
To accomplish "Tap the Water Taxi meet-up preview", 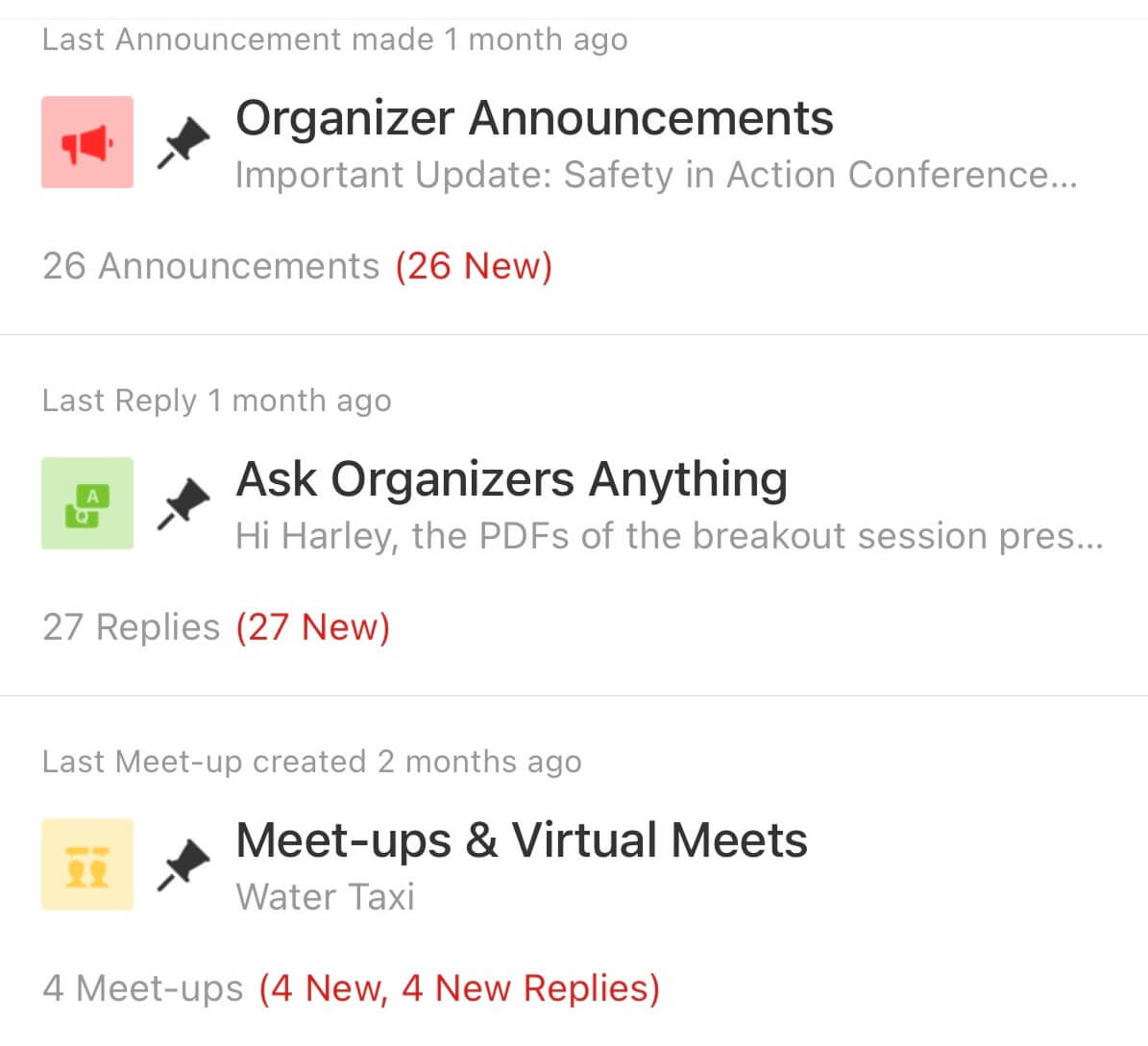I will 325,897.
